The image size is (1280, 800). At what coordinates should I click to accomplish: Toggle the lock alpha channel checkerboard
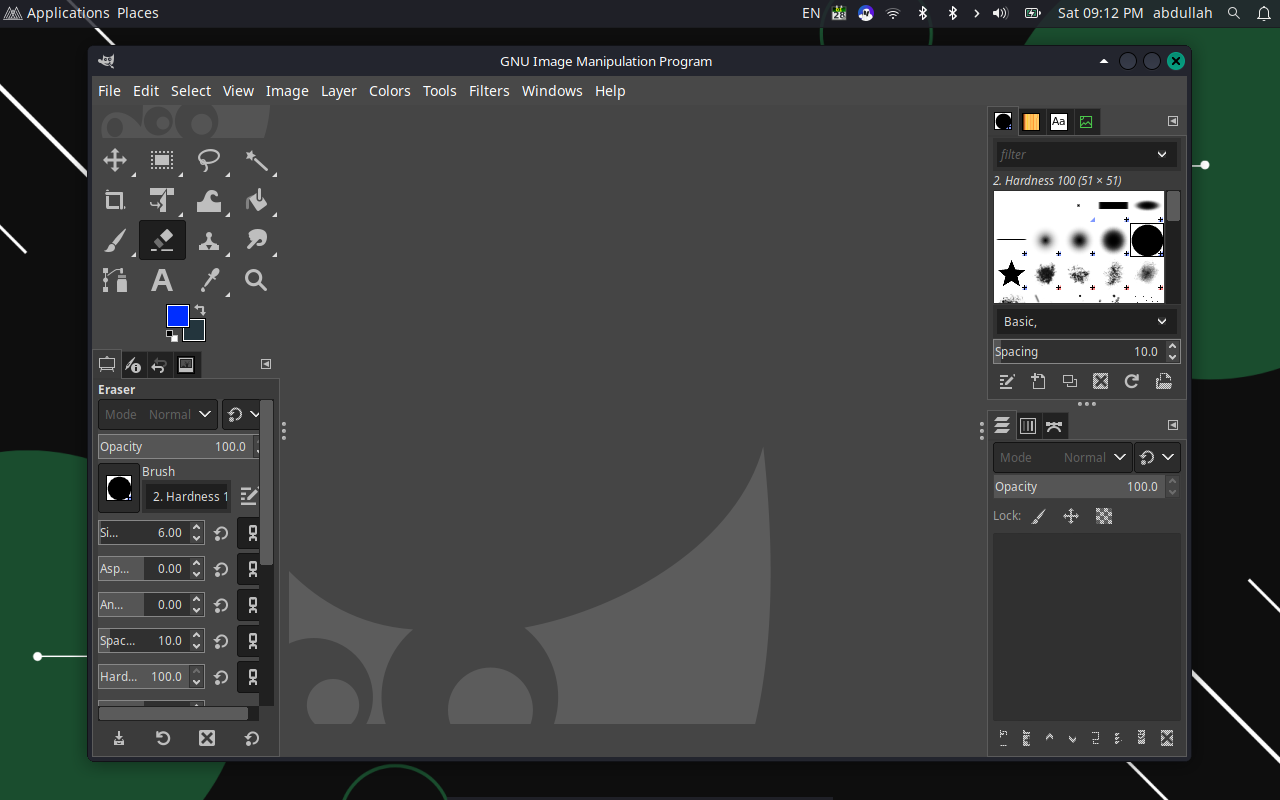pyautogui.click(x=1104, y=517)
